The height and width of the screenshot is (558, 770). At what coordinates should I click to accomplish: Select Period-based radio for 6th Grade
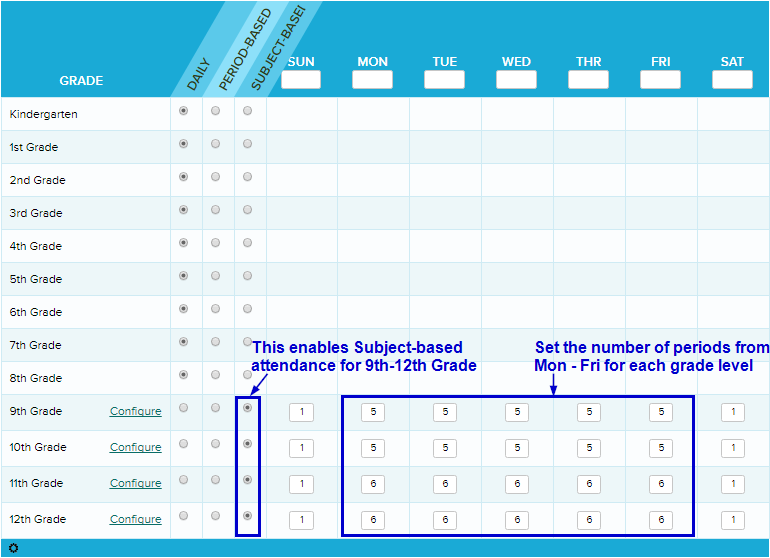[216, 308]
